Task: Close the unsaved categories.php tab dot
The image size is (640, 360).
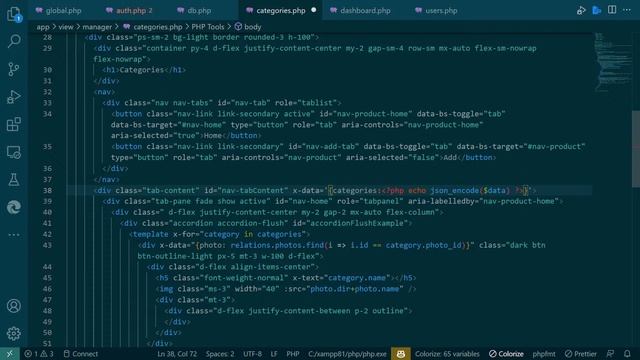Action: click(313, 10)
